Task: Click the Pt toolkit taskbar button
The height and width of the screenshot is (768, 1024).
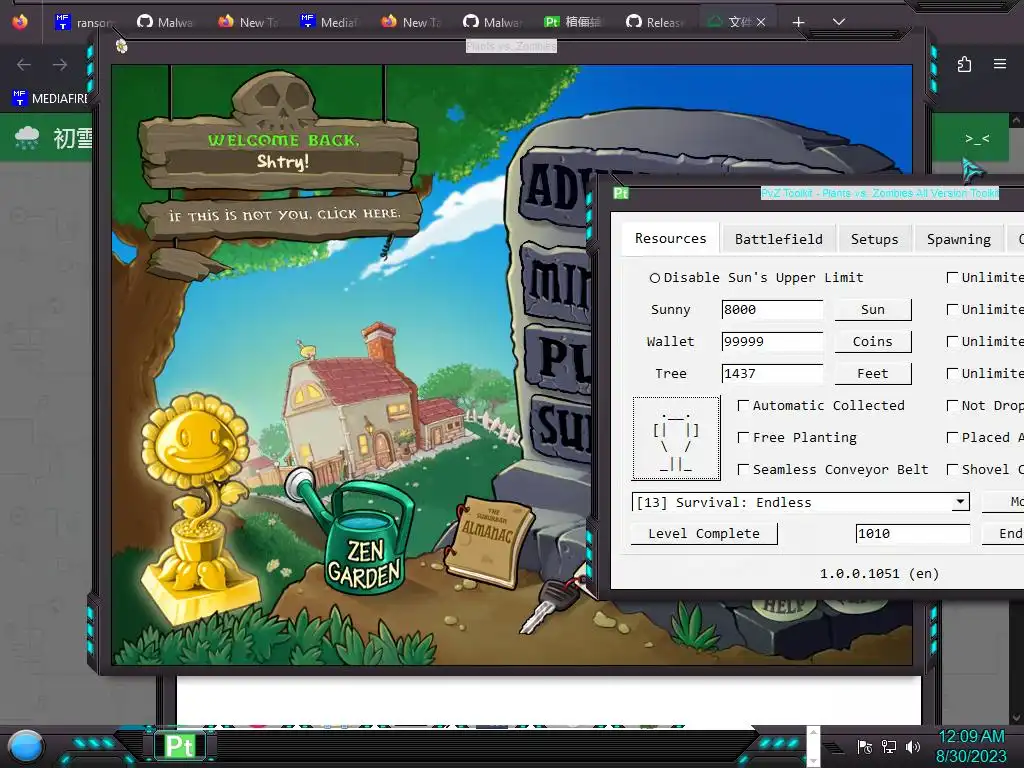Action: [180, 746]
